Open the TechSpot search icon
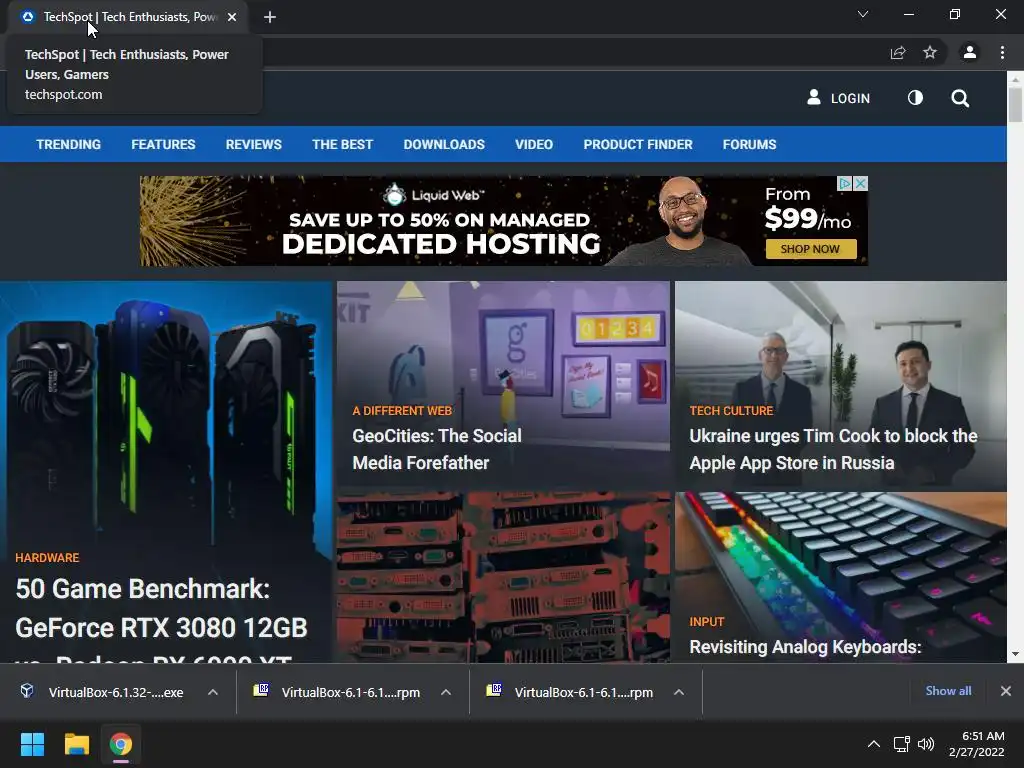The height and width of the screenshot is (768, 1024). [x=960, y=99]
